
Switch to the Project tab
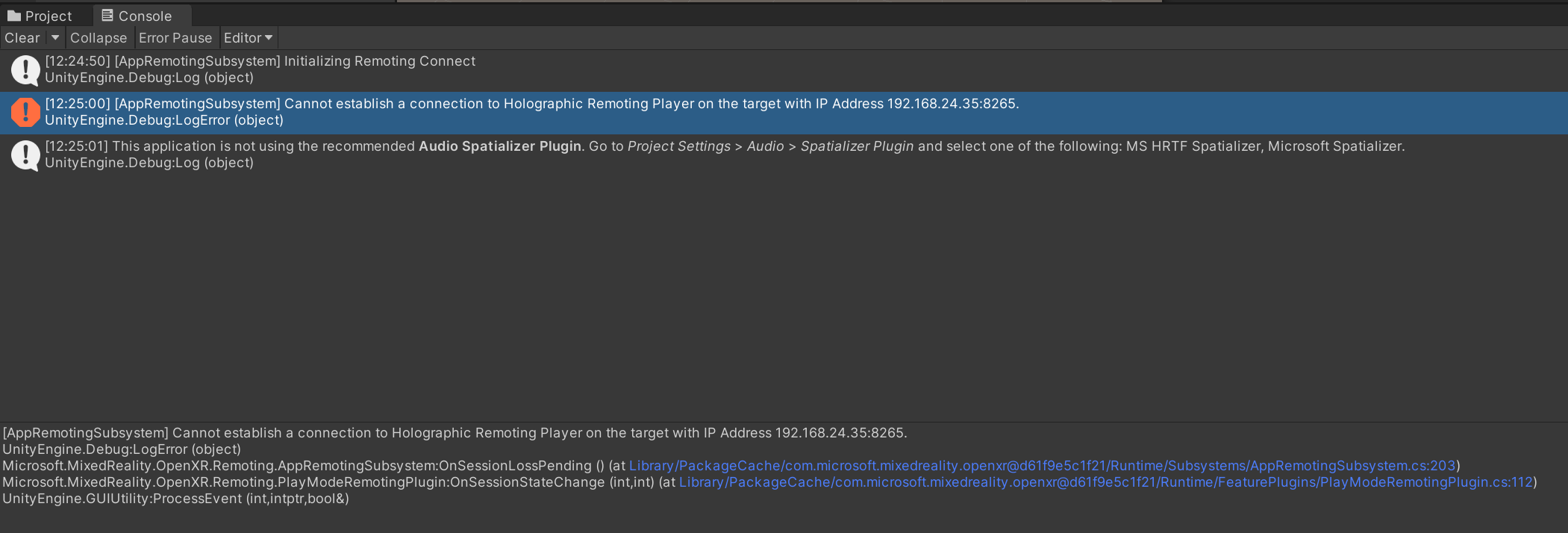[x=40, y=16]
